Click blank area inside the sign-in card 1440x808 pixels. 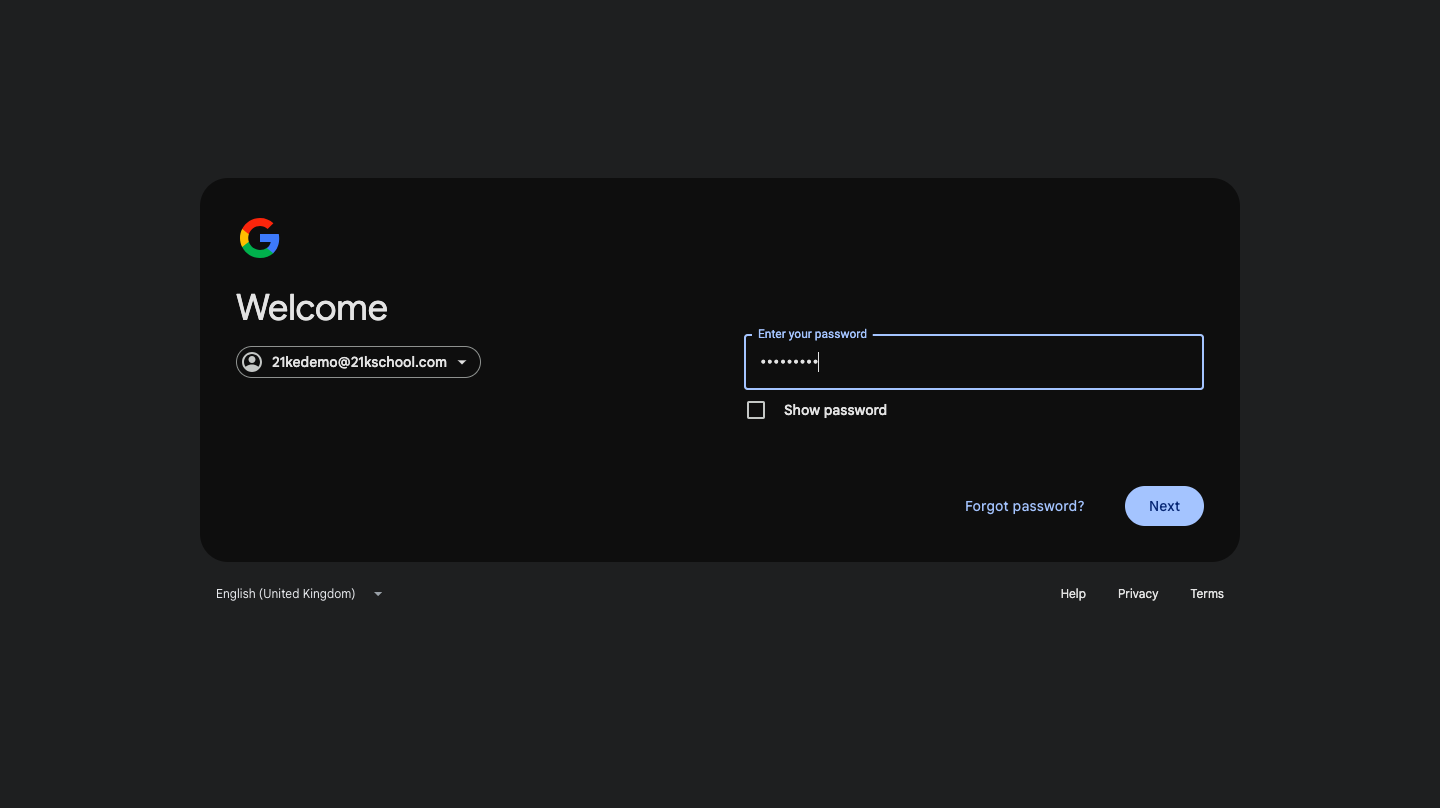(500, 480)
